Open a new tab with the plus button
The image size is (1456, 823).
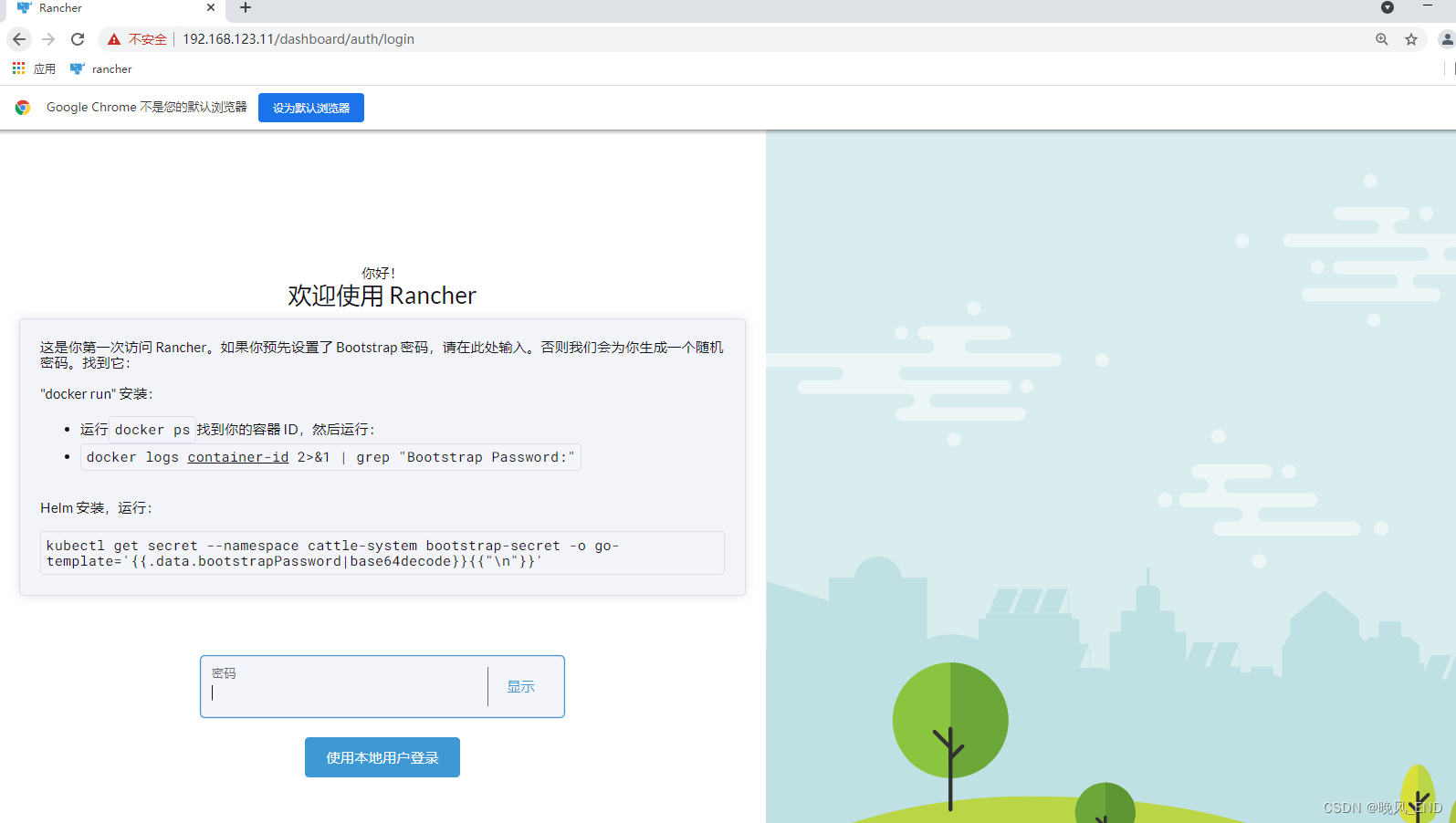click(x=246, y=7)
